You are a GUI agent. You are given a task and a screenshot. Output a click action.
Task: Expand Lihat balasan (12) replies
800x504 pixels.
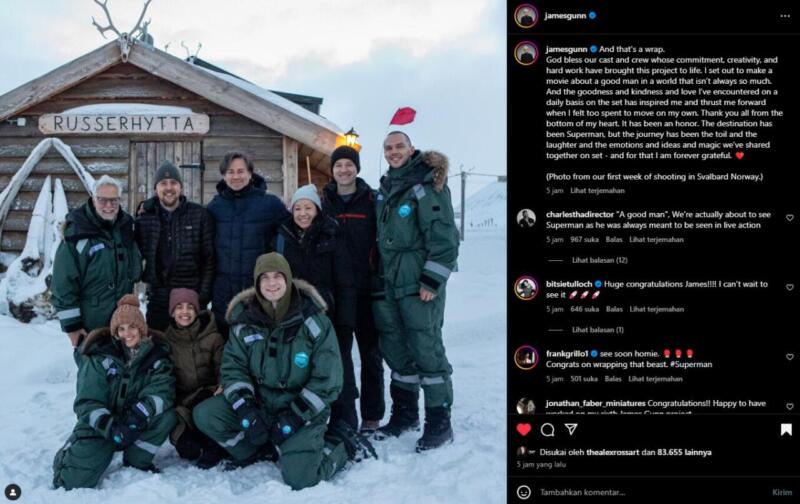coord(599,260)
